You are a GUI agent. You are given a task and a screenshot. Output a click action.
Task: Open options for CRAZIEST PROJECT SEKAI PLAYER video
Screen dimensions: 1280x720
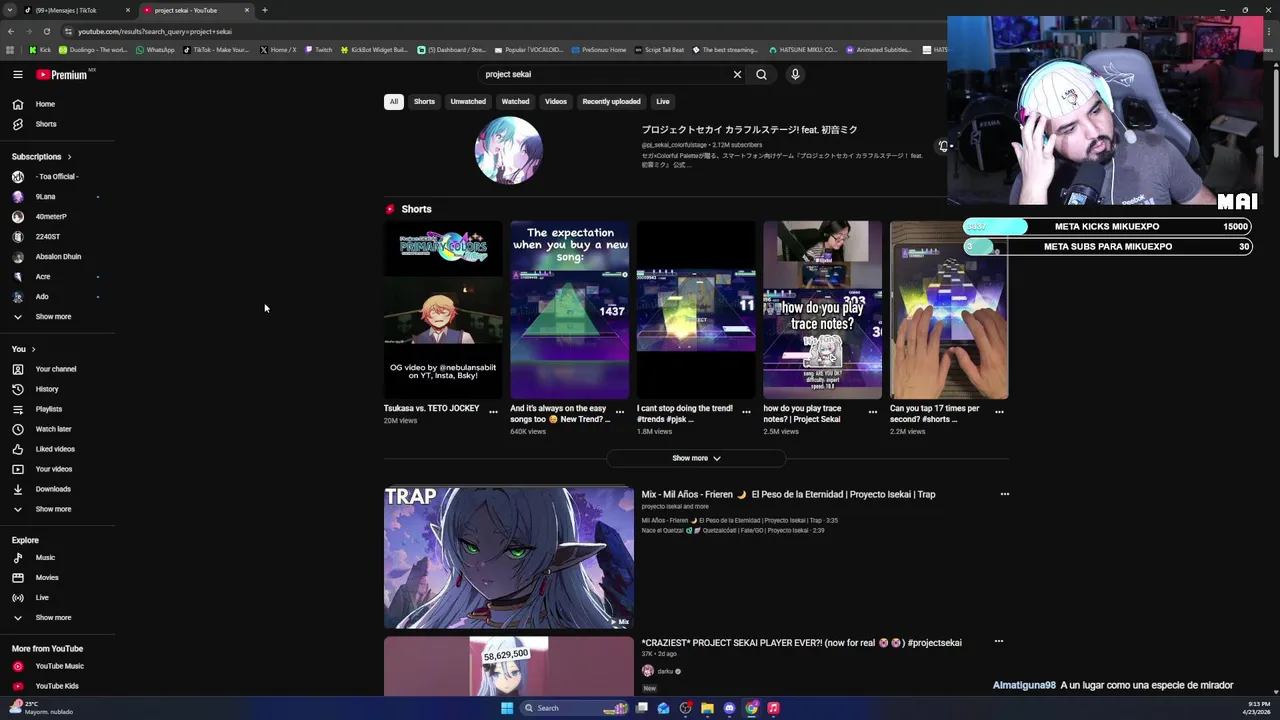[998, 641]
